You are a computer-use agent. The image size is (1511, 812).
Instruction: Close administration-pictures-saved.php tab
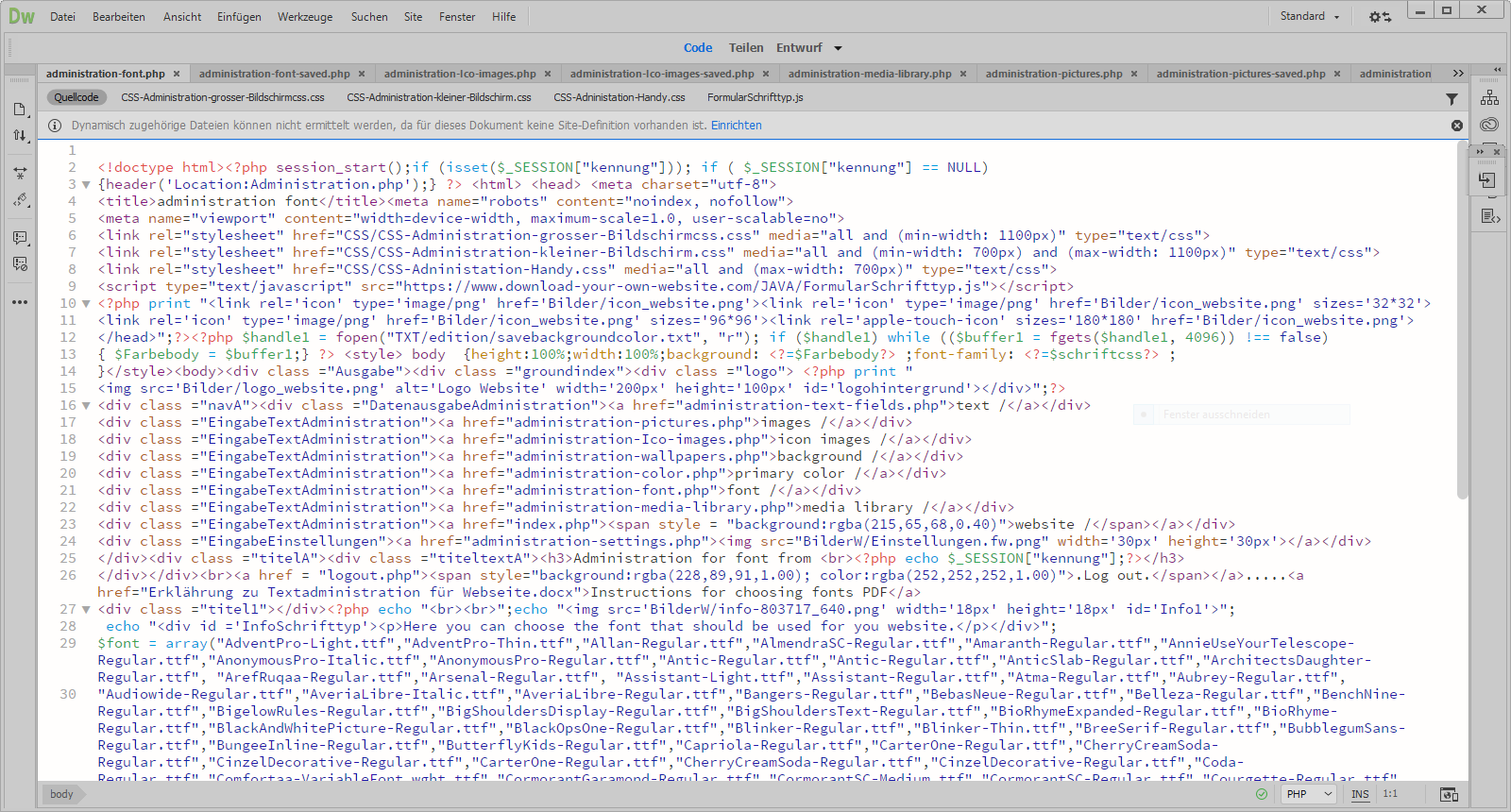click(x=1337, y=74)
